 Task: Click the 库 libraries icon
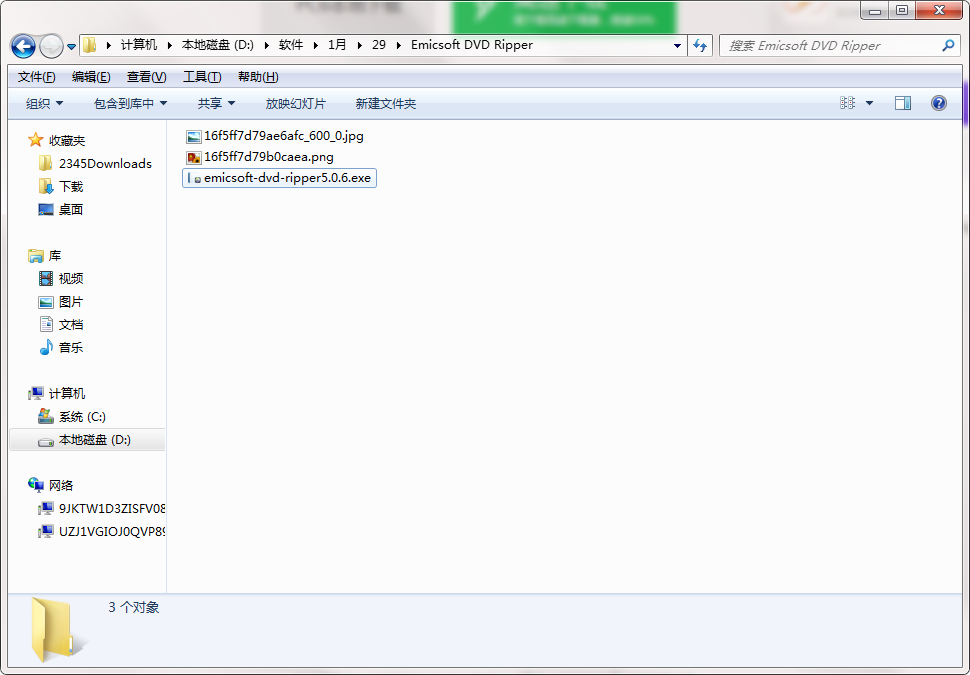click(35, 256)
